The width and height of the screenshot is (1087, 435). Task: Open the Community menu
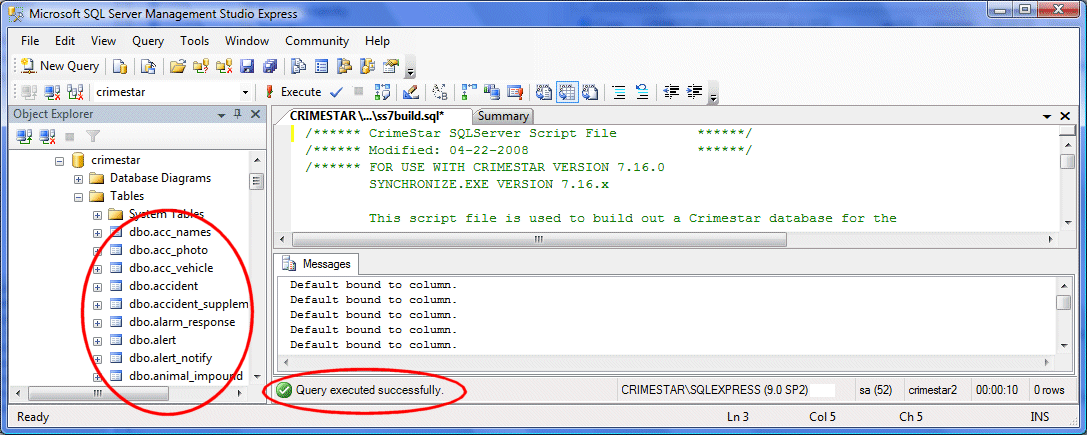316,41
